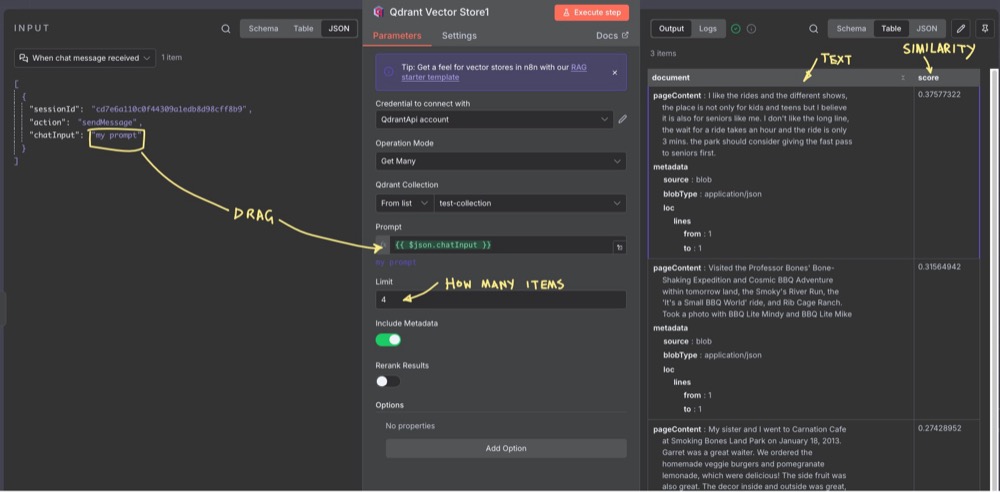
Task: Click the Qdrant Vector Store node icon
Action: 378,11
